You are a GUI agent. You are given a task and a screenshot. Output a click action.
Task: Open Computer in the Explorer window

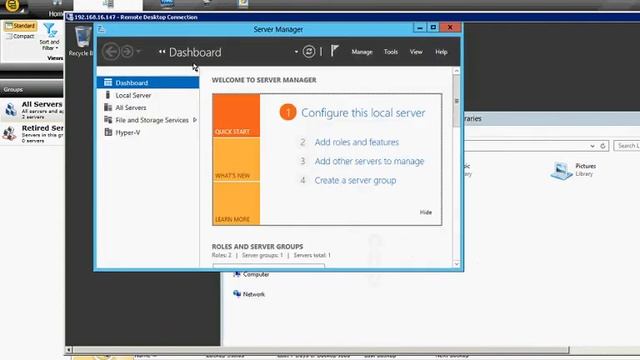tap(251, 274)
